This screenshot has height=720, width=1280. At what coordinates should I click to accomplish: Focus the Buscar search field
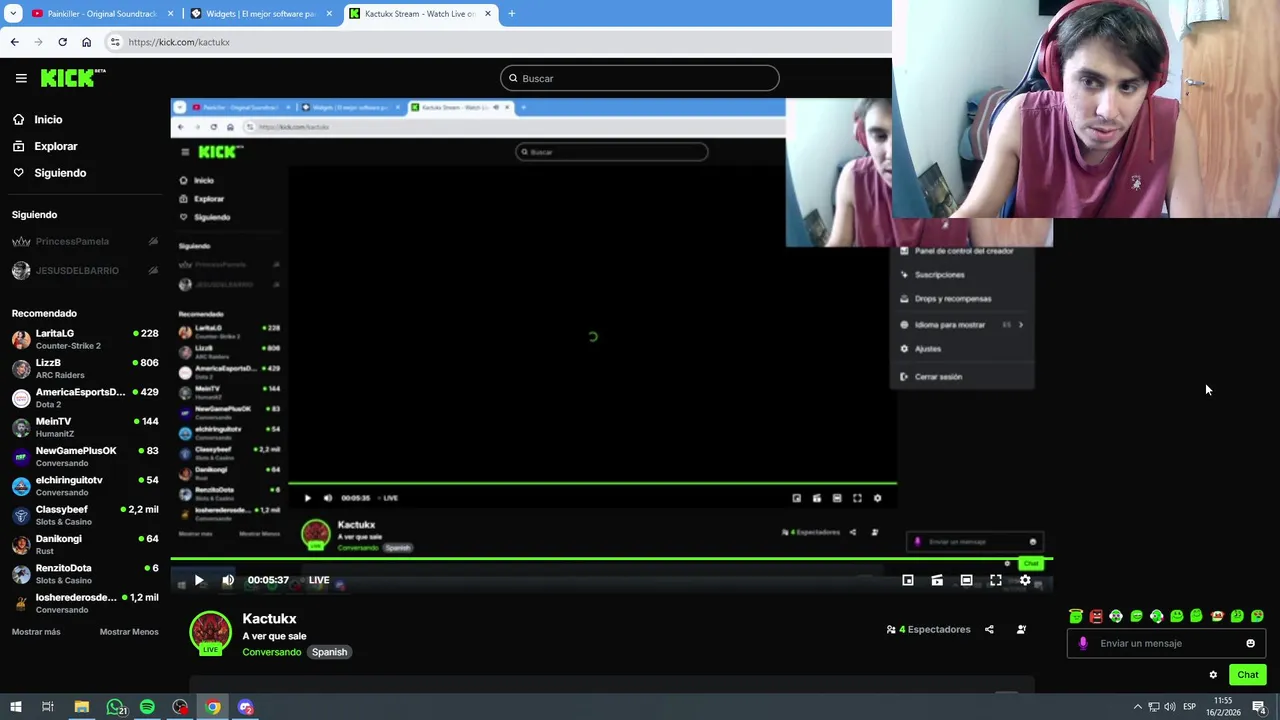640,78
